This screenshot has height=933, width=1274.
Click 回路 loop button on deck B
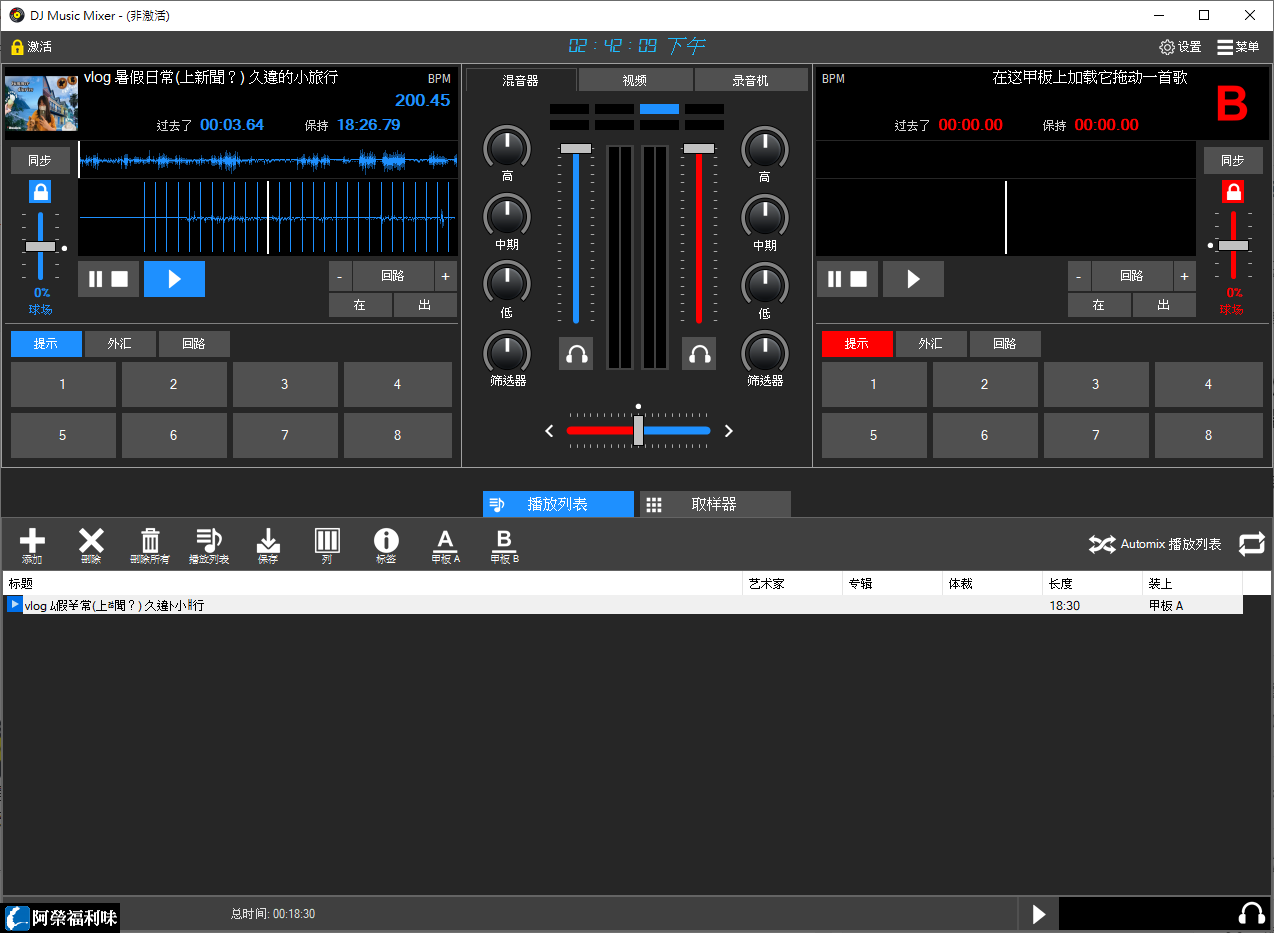tap(1131, 275)
